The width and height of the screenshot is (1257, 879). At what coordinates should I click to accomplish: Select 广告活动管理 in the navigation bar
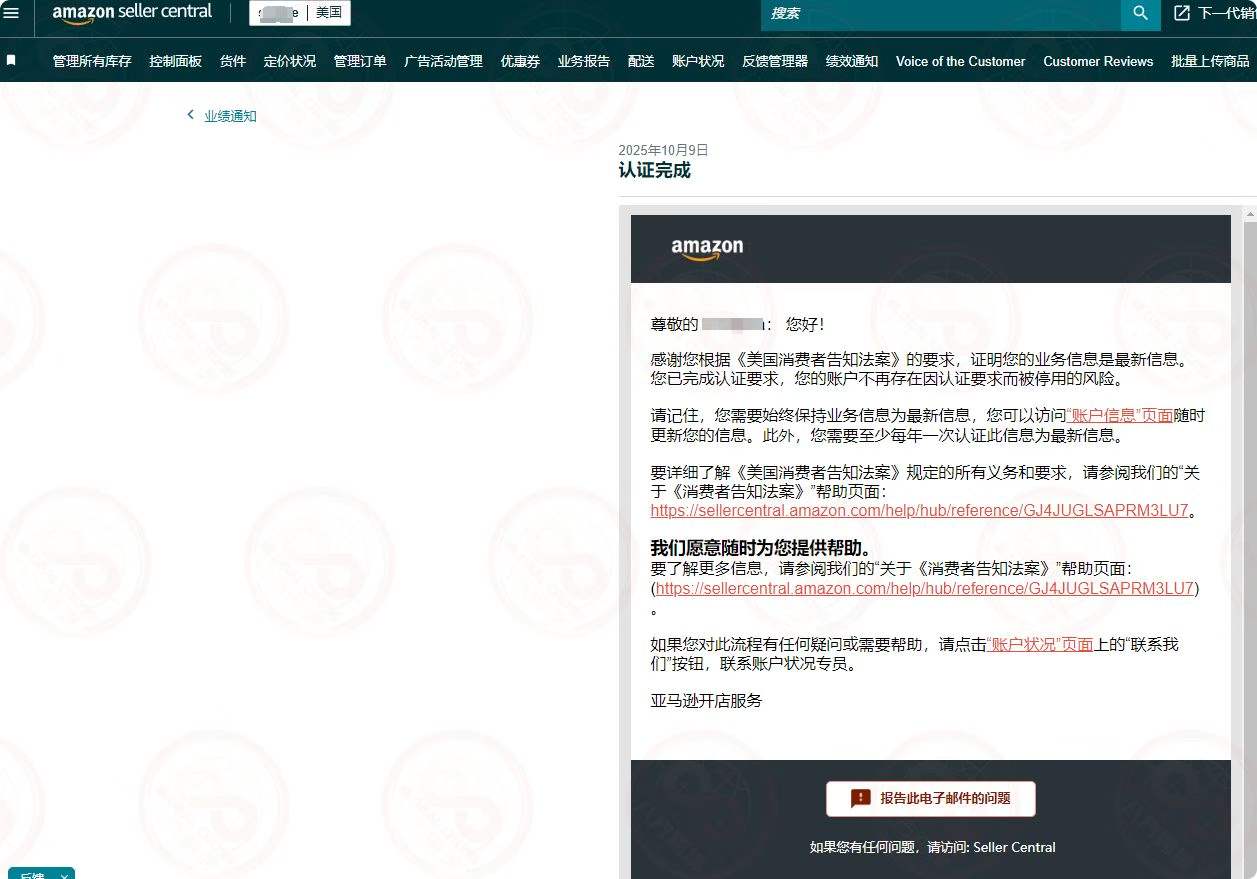point(443,61)
